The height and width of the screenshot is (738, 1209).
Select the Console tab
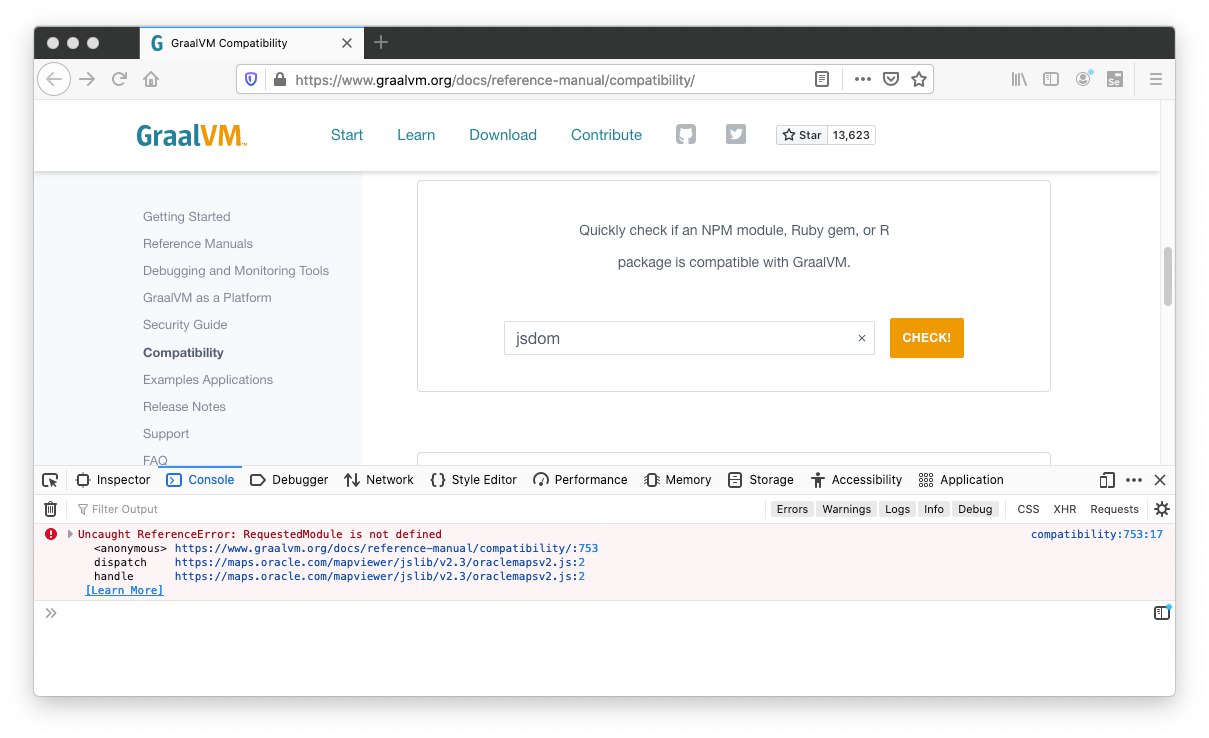point(200,480)
